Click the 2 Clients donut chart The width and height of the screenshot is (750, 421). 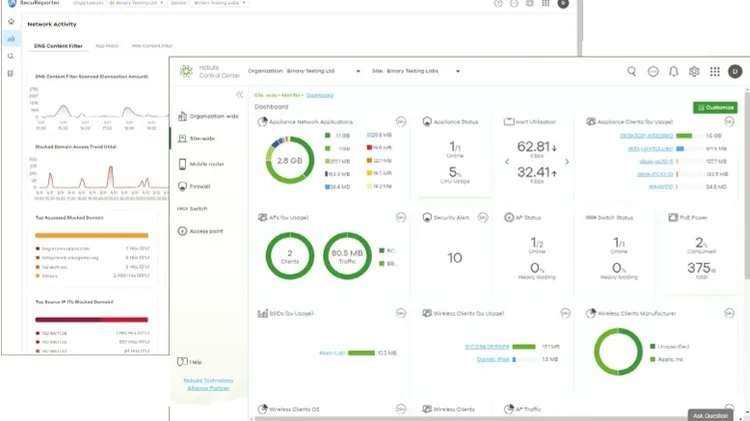[x=290, y=256]
